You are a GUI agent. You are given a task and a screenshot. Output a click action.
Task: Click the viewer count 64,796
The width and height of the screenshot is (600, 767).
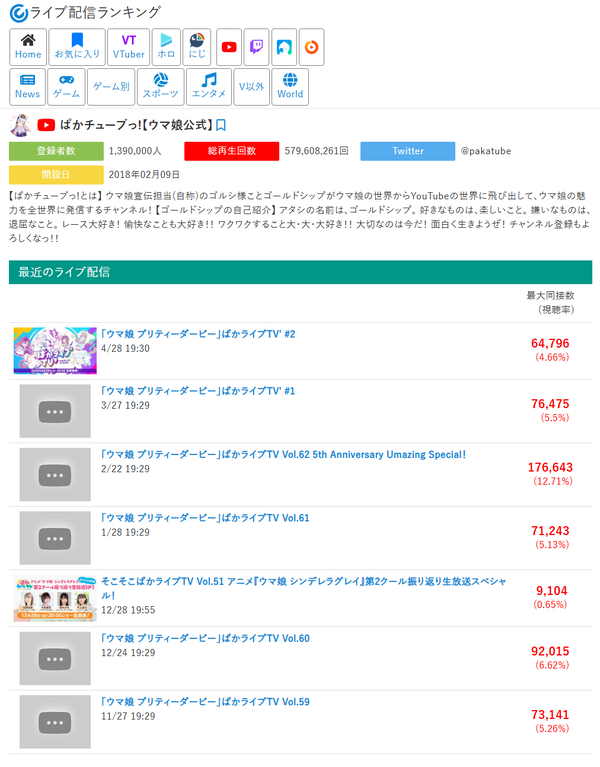[550, 343]
